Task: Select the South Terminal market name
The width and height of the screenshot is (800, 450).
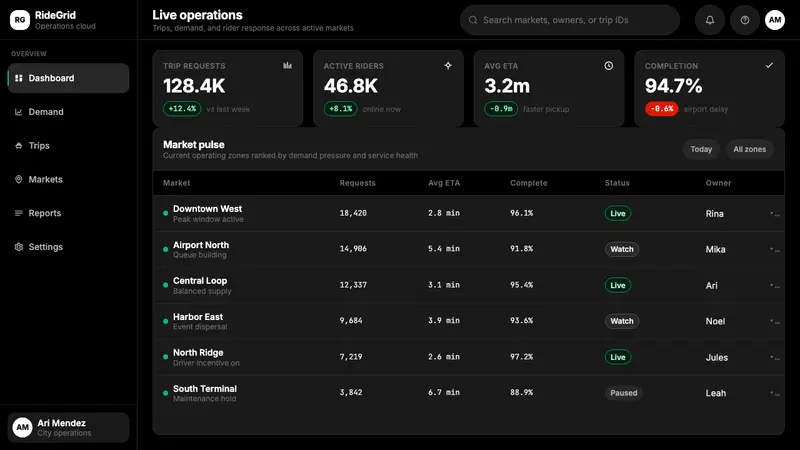Action: pos(205,389)
